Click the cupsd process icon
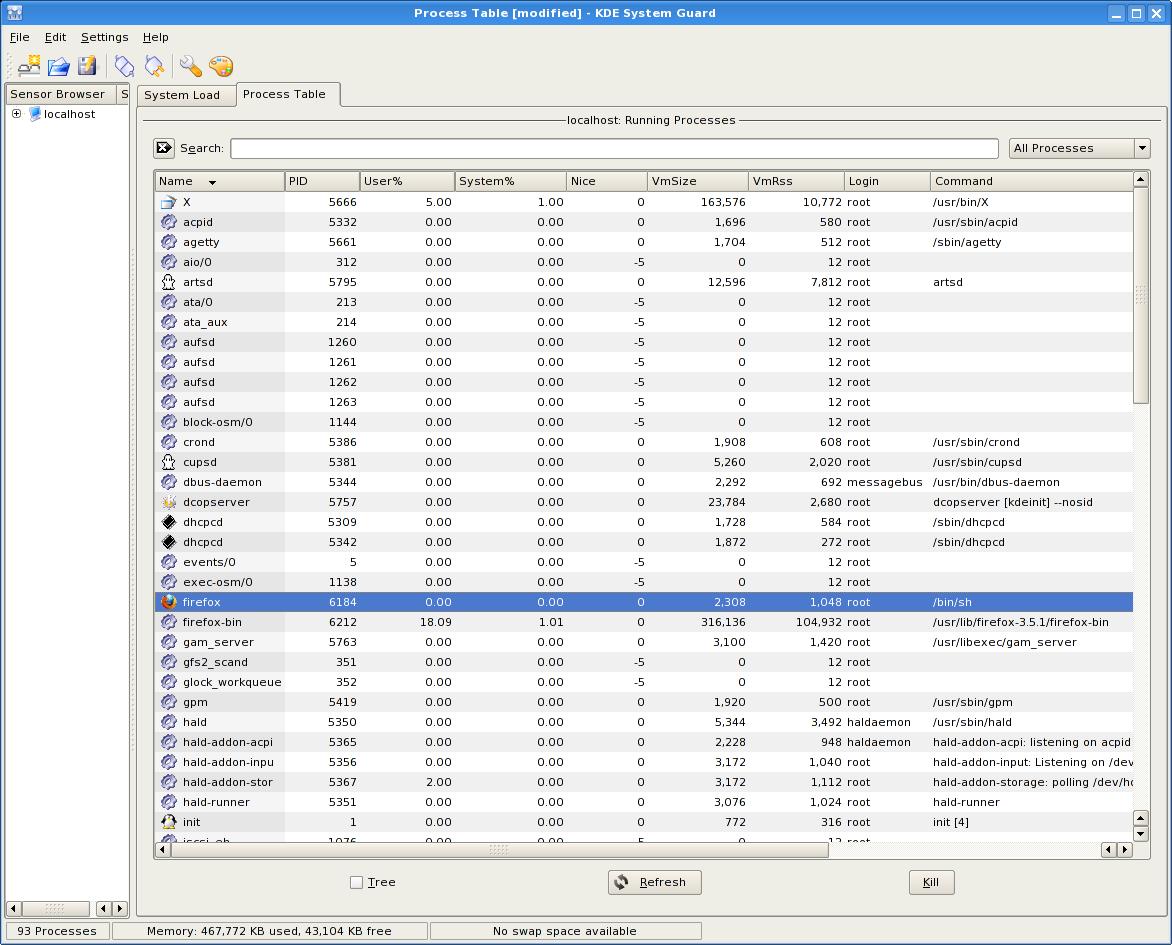Image resolution: width=1172 pixels, height=945 pixels. coord(169,462)
